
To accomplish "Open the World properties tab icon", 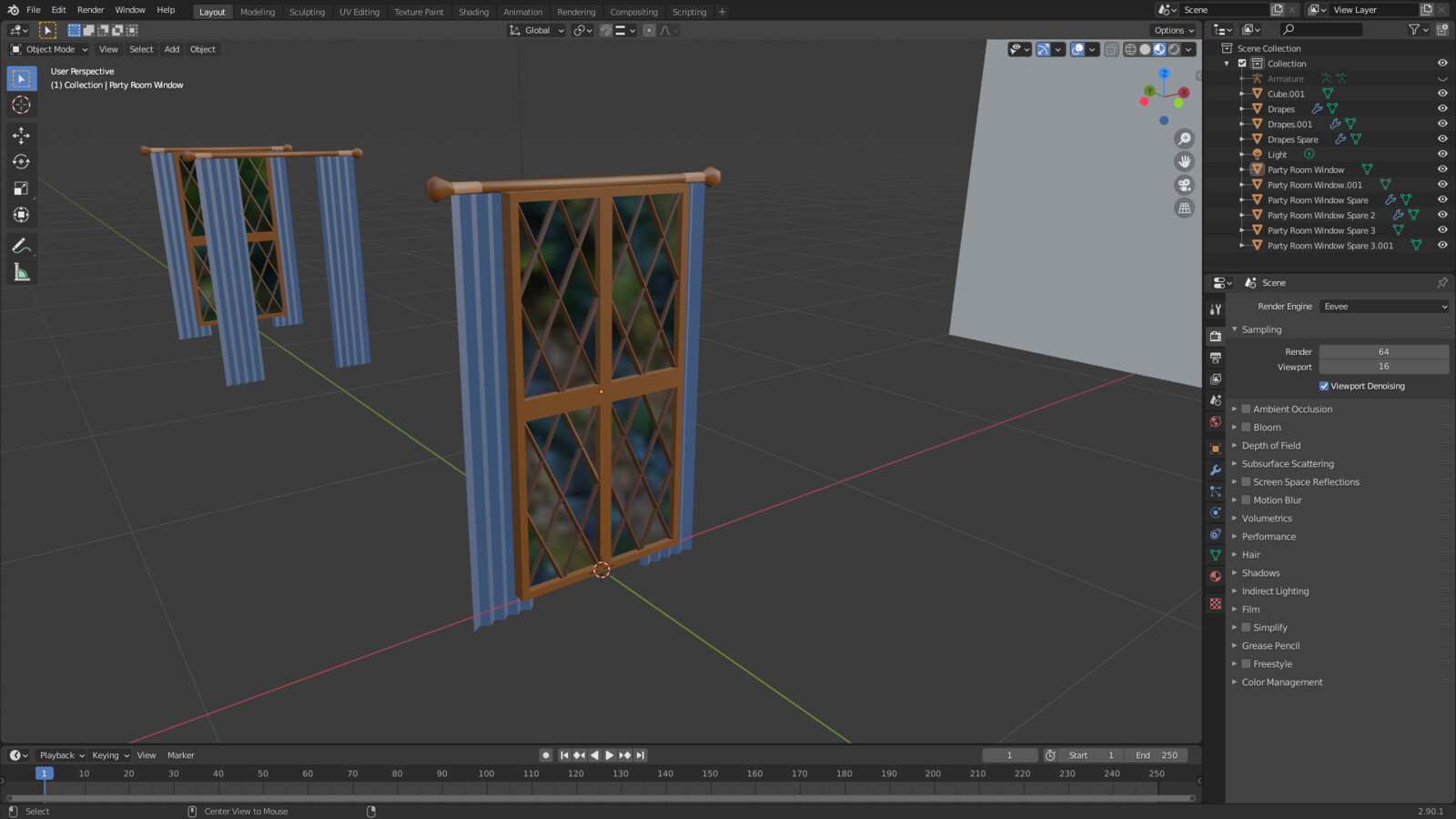I will [1216, 422].
